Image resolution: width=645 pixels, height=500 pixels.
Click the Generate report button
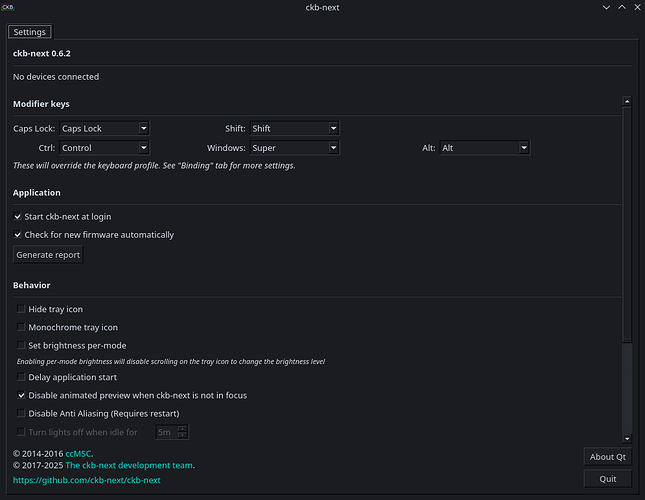48,255
